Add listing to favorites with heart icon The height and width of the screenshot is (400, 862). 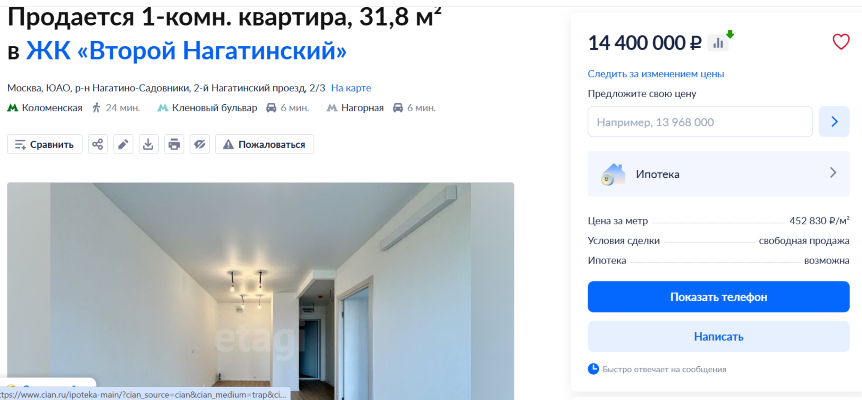coord(841,42)
